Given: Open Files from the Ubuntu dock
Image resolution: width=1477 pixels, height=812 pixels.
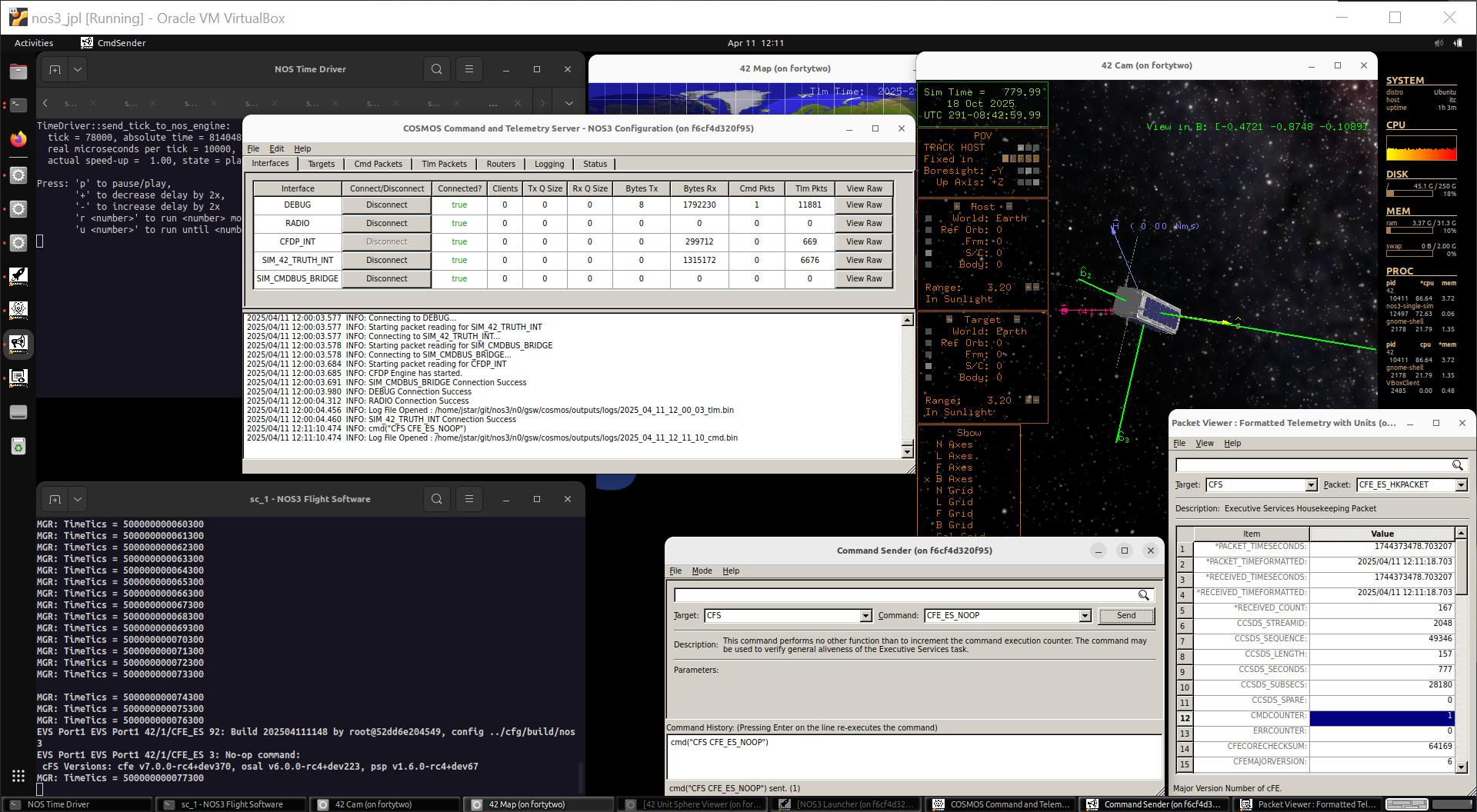Looking at the screenshot, I should tap(18, 72).
